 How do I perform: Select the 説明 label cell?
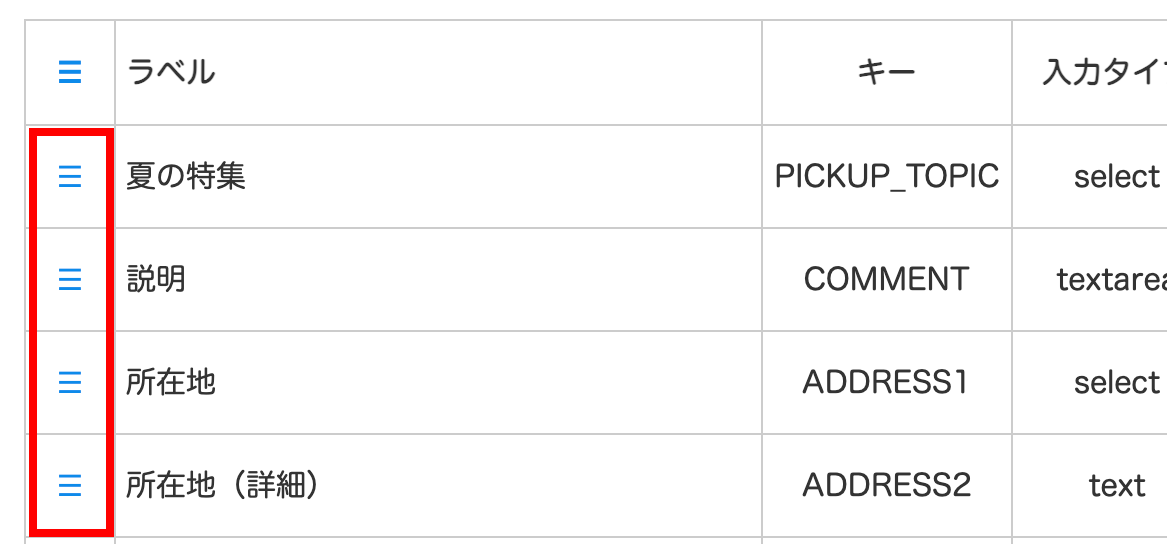[x=157, y=280]
